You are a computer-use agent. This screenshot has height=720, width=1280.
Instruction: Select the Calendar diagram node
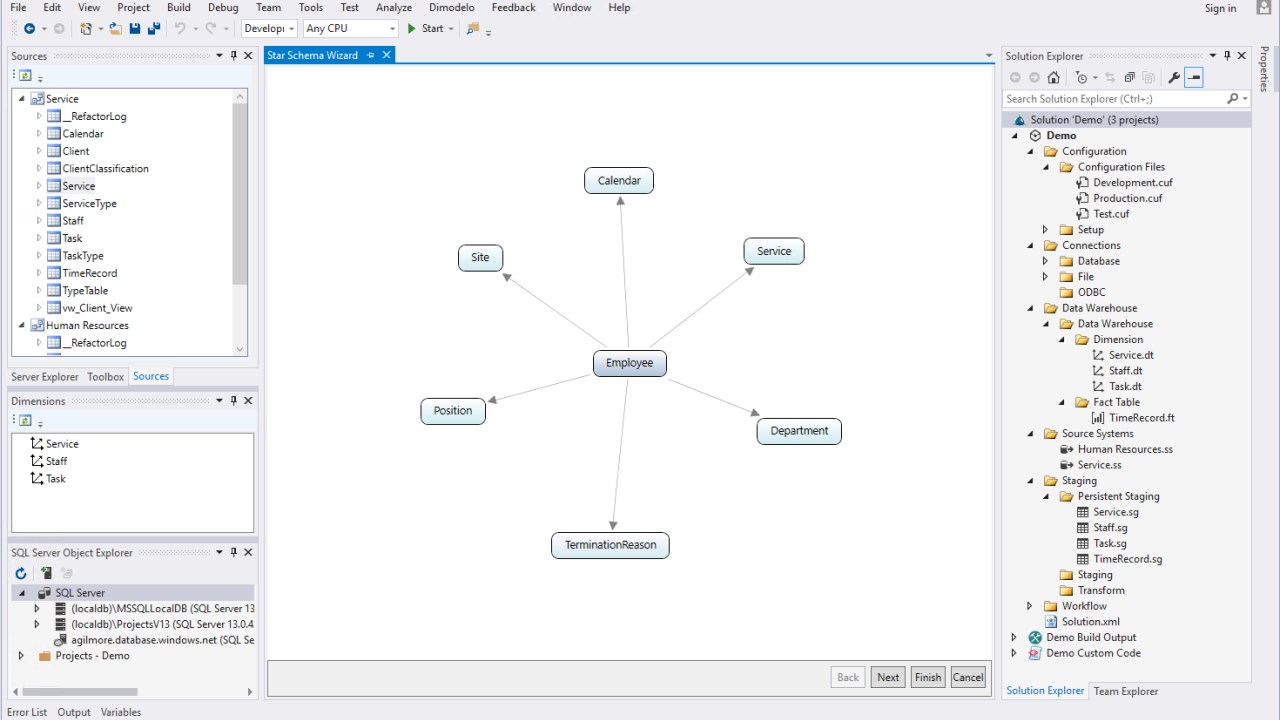(619, 181)
